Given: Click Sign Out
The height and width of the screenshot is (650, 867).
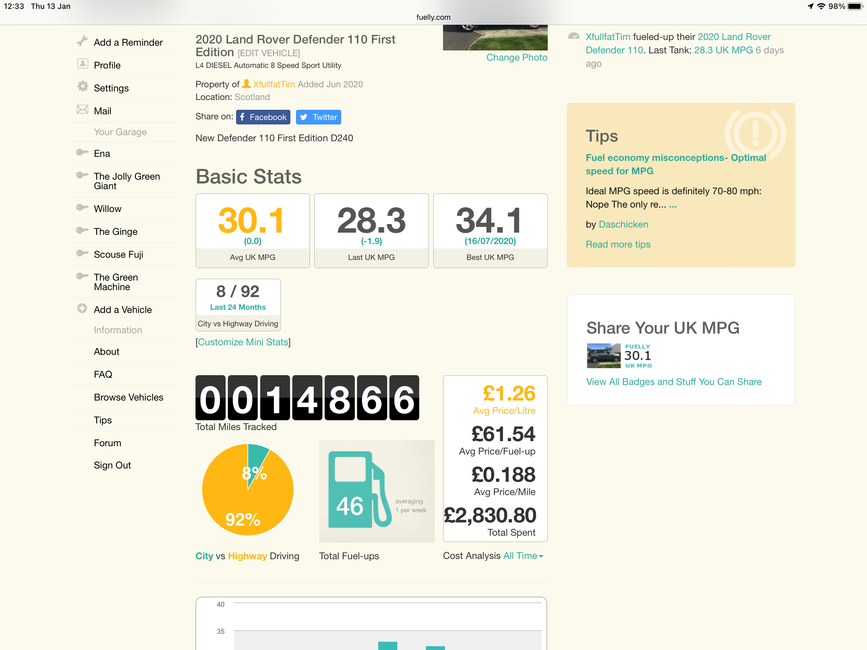Looking at the screenshot, I should click(112, 465).
